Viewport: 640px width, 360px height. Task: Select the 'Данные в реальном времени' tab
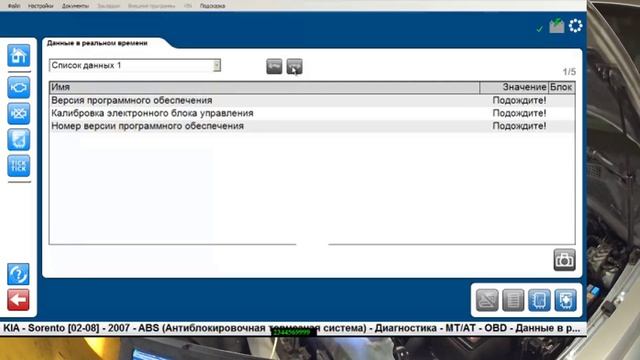pos(97,43)
